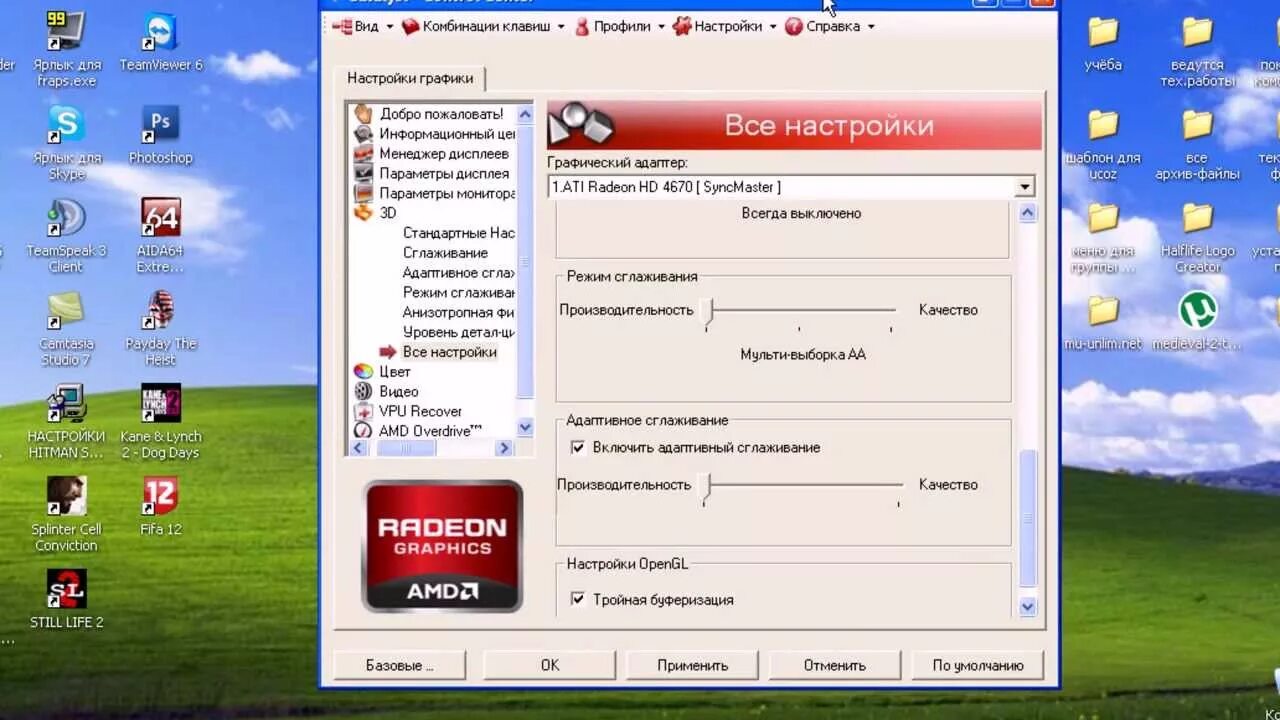Select Информационный центр tree item
The width and height of the screenshot is (1280, 720).
click(447, 134)
